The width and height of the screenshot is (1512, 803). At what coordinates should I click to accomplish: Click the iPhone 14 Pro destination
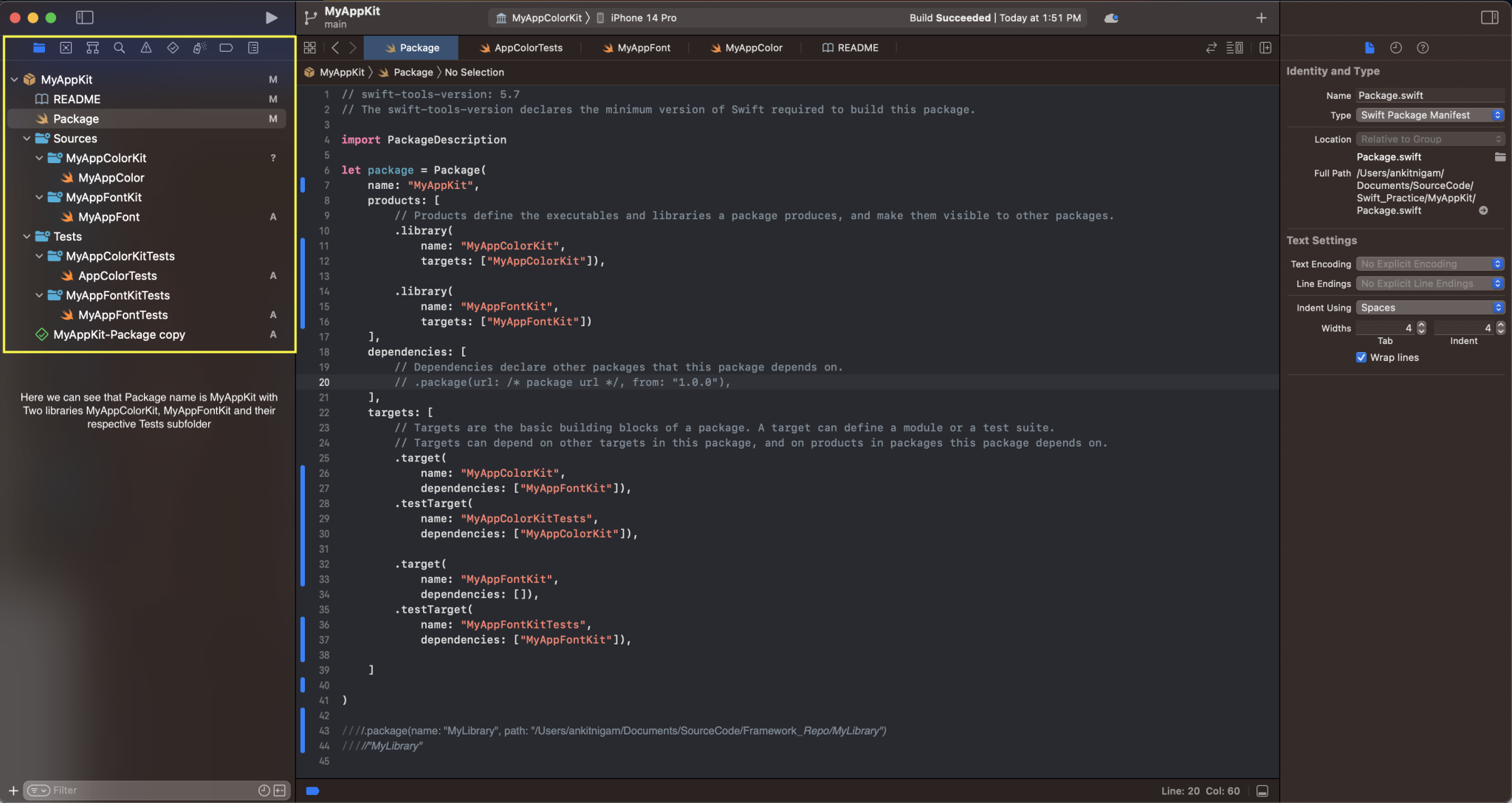coord(642,17)
